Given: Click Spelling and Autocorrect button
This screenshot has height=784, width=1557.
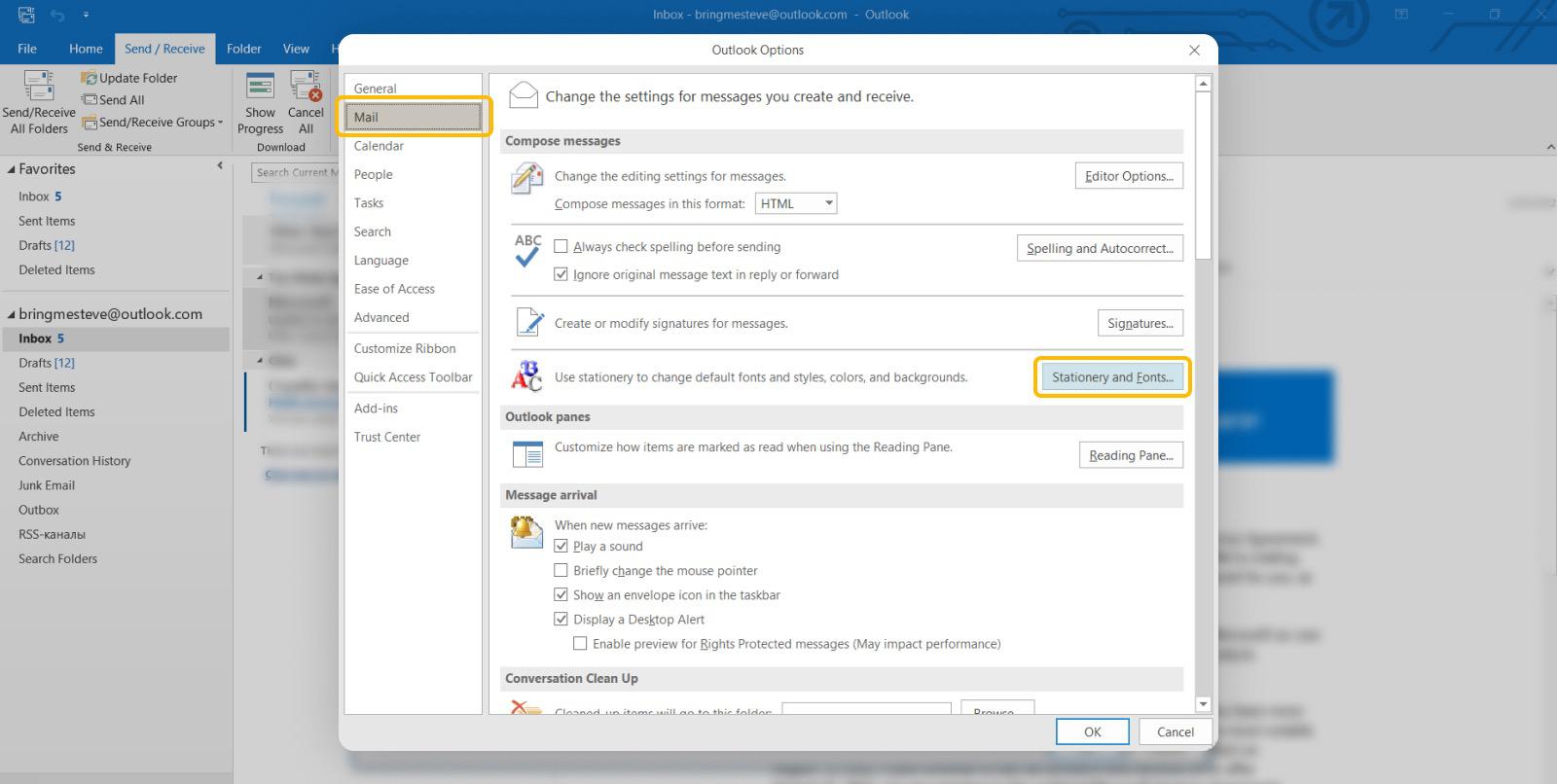Looking at the screenshot, I should point(1100,248).
